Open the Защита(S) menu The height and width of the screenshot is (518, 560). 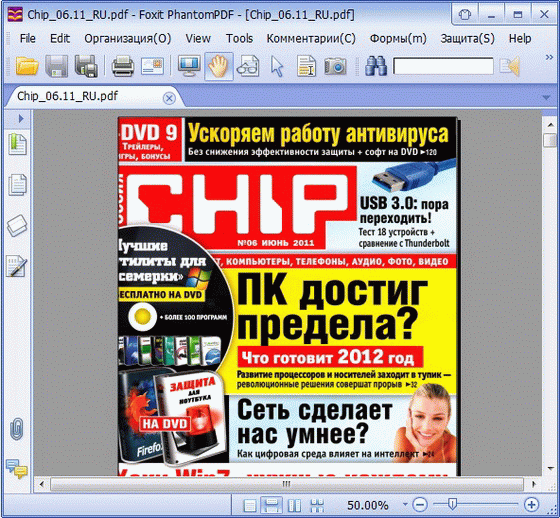467,39
